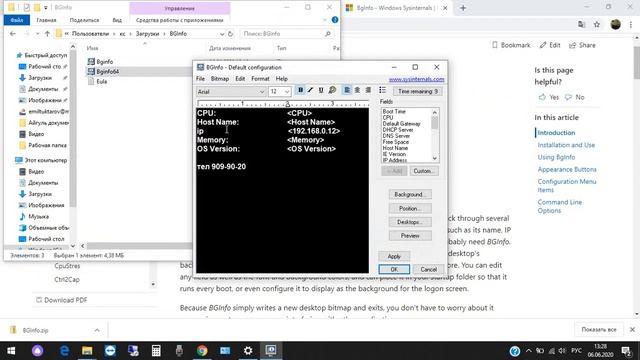Open Installation and Use article link
Screen dimensions: 640x360
click(x=566, y=145)
